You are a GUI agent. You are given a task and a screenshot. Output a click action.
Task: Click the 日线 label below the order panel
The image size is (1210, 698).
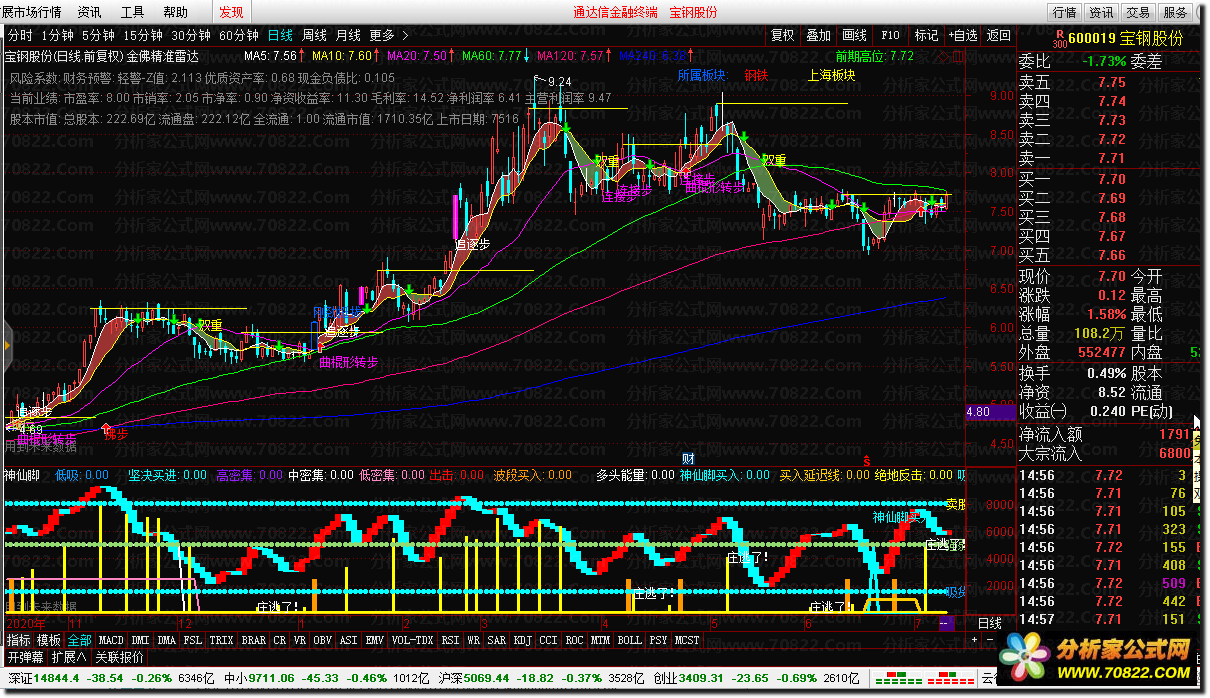[989, 623]
